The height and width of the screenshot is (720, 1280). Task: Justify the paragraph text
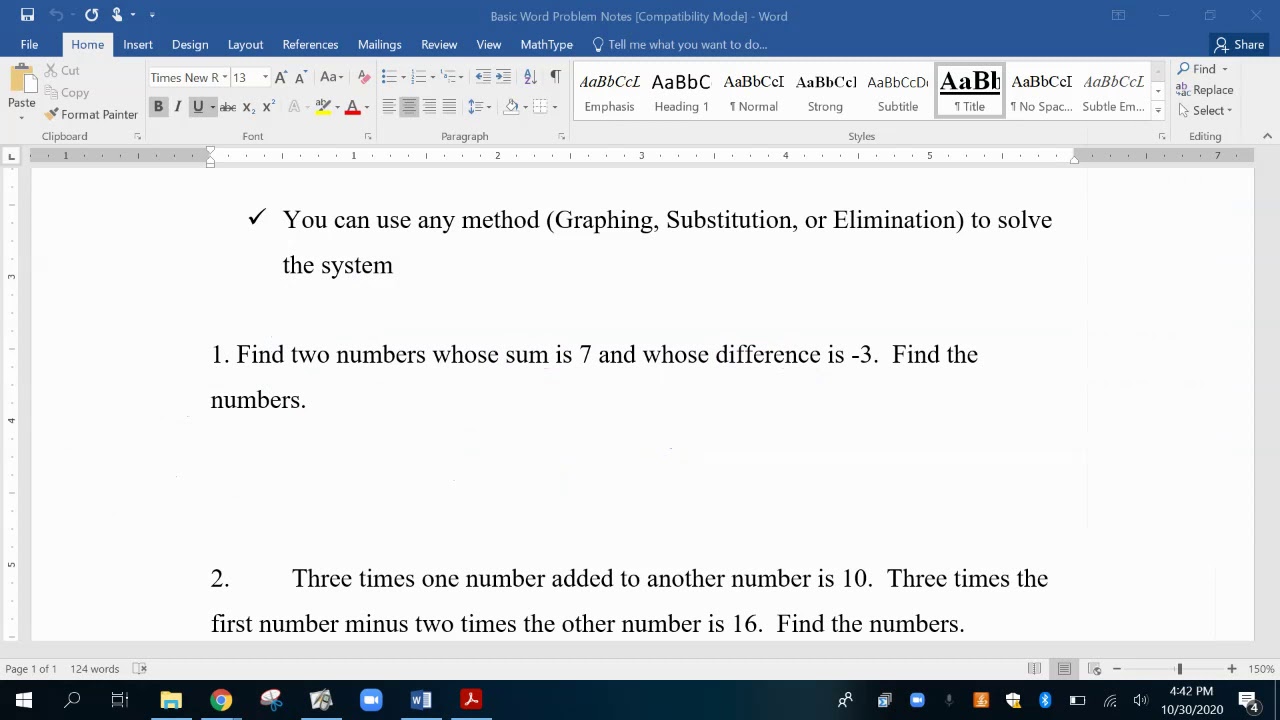coord(449,107)
